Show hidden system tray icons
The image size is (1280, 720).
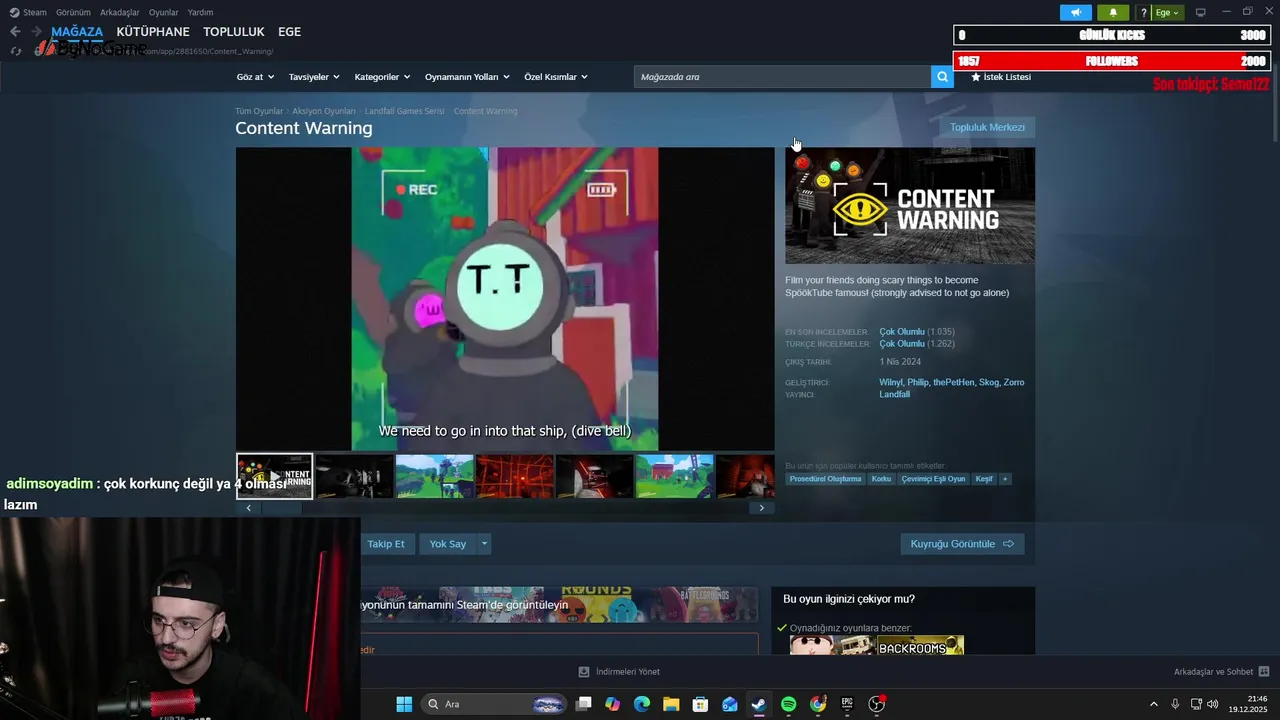coord(1153,704)
